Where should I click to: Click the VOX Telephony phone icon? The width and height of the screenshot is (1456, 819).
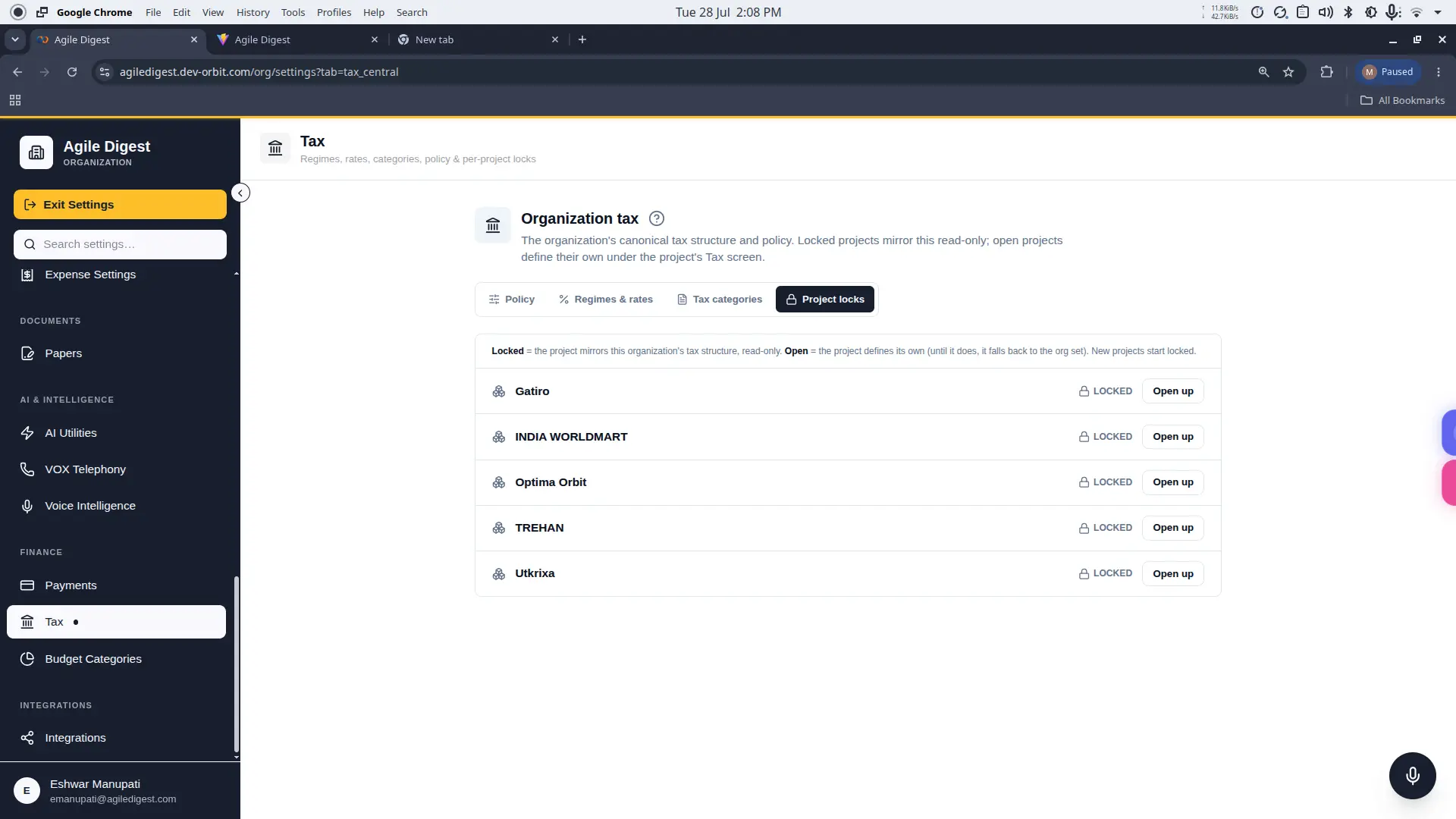(27, 469)
